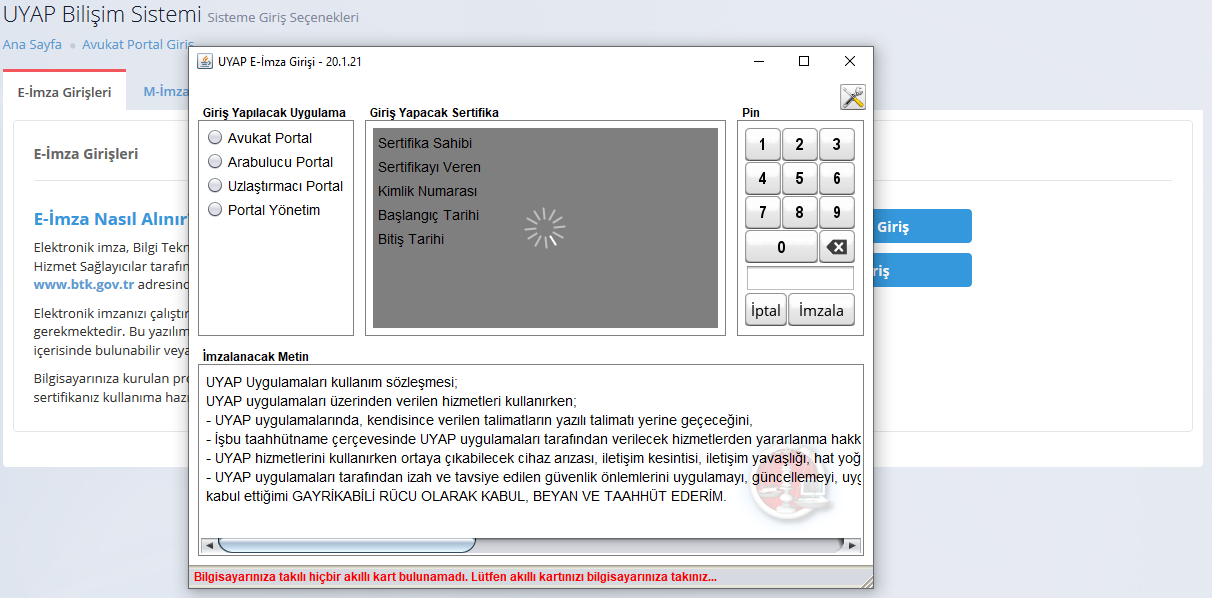Viewport: 1213px width, 598px height.
Task: Open the M-İmza tab behind the dialog
Action: (159, 92)
